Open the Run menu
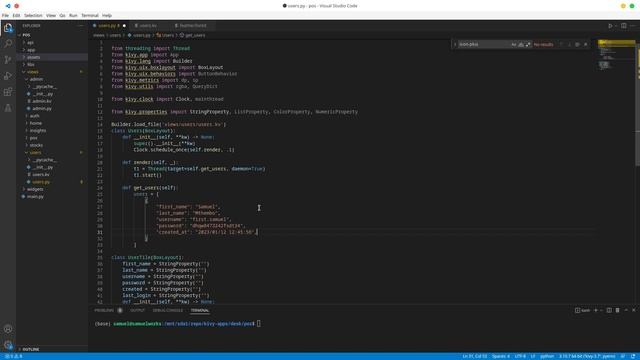Viewport: 640px width, 360px height. [73, 16]
